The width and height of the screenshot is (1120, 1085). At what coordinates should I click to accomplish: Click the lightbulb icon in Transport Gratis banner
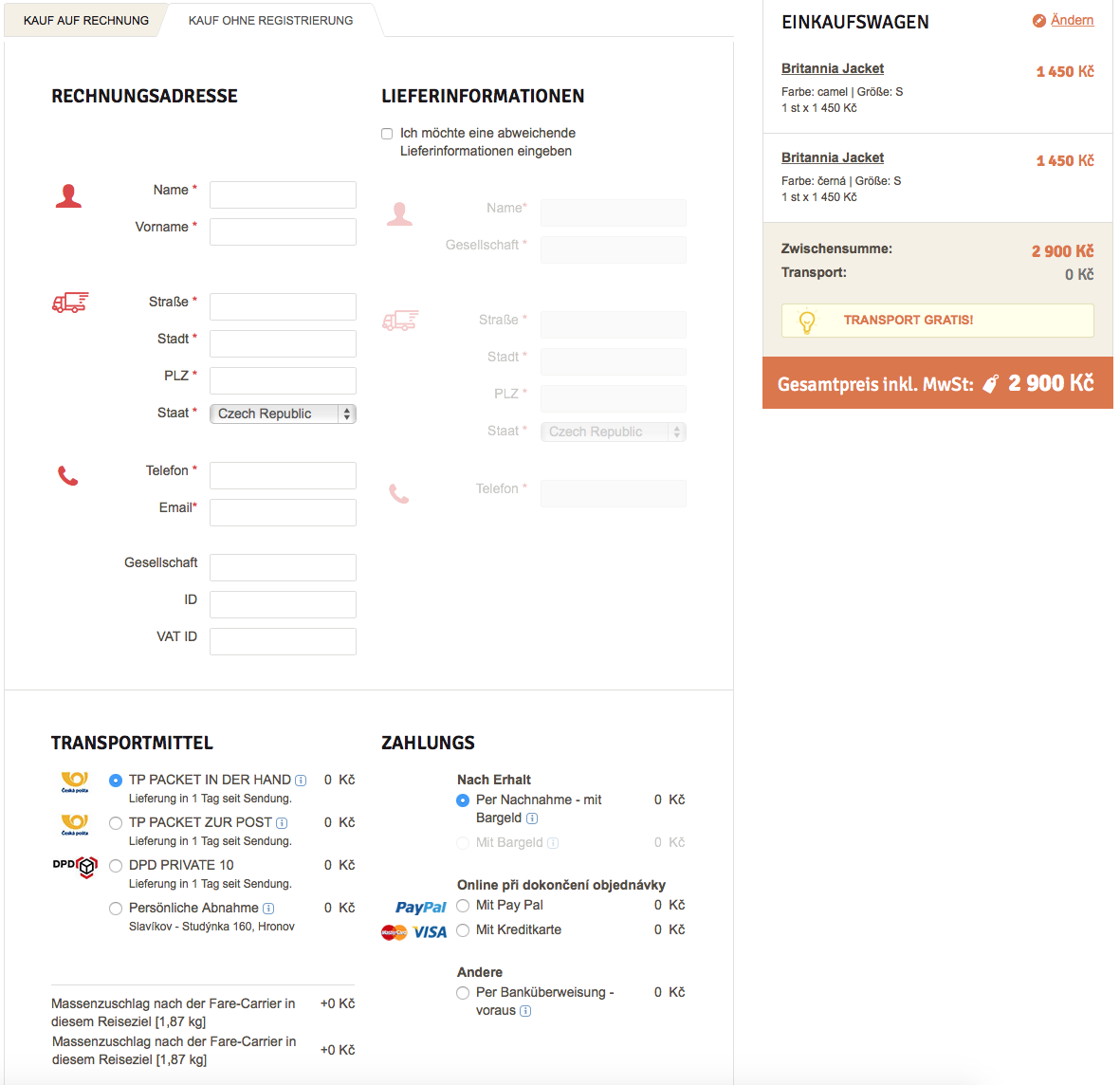(807, 322)
